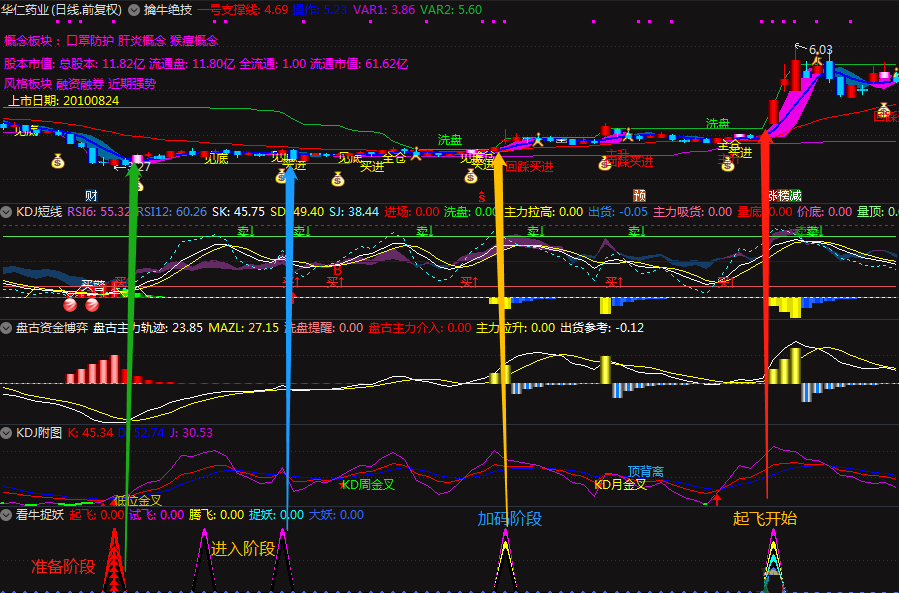Screen dimensions: 899x593
Task: Click the 财 finance marker icon
Action: (x=91, y=196)
